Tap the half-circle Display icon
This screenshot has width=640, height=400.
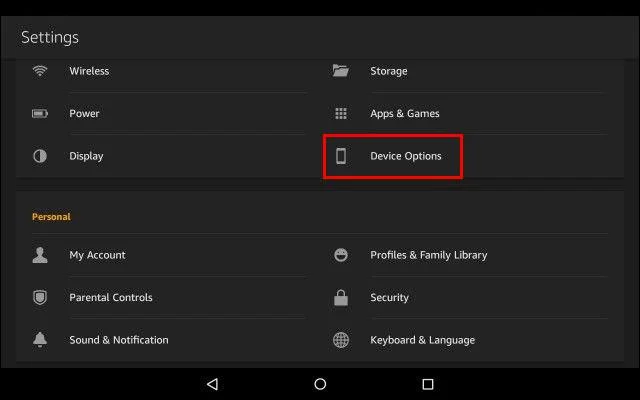pyautogui.click(x=40, y=156)
